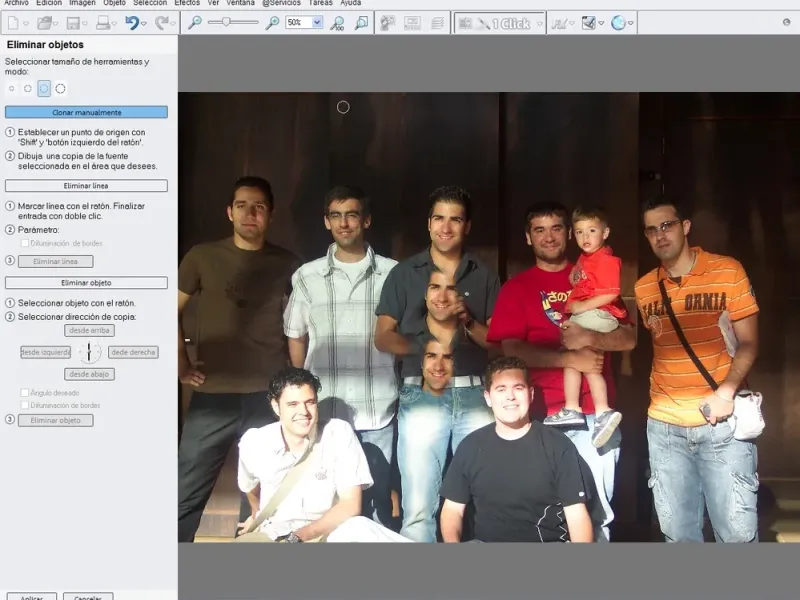
Task: Open the Selección menu
Action: pos(150,3)
